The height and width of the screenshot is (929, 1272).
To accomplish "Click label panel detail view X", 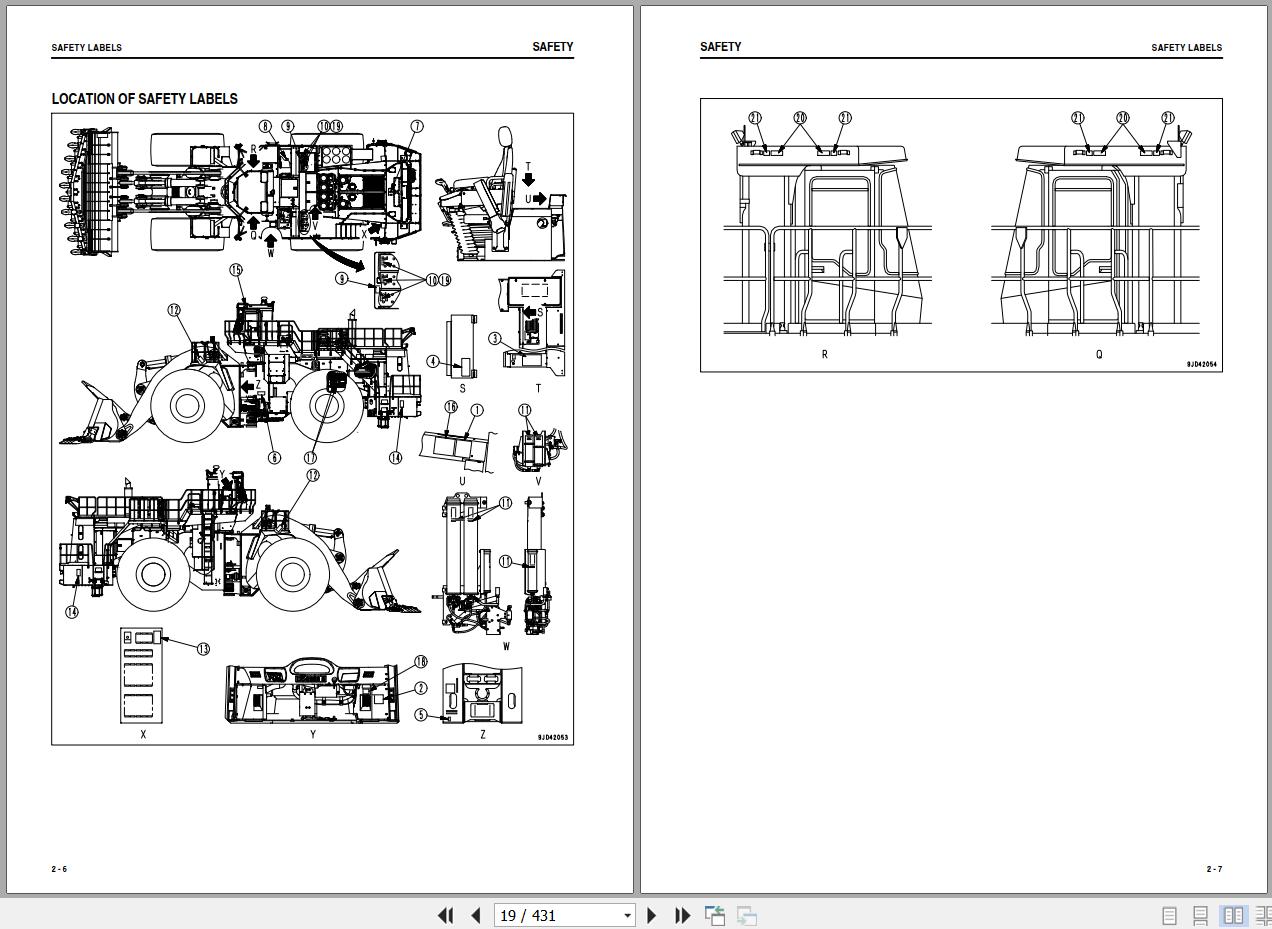I will pos(143,676).
